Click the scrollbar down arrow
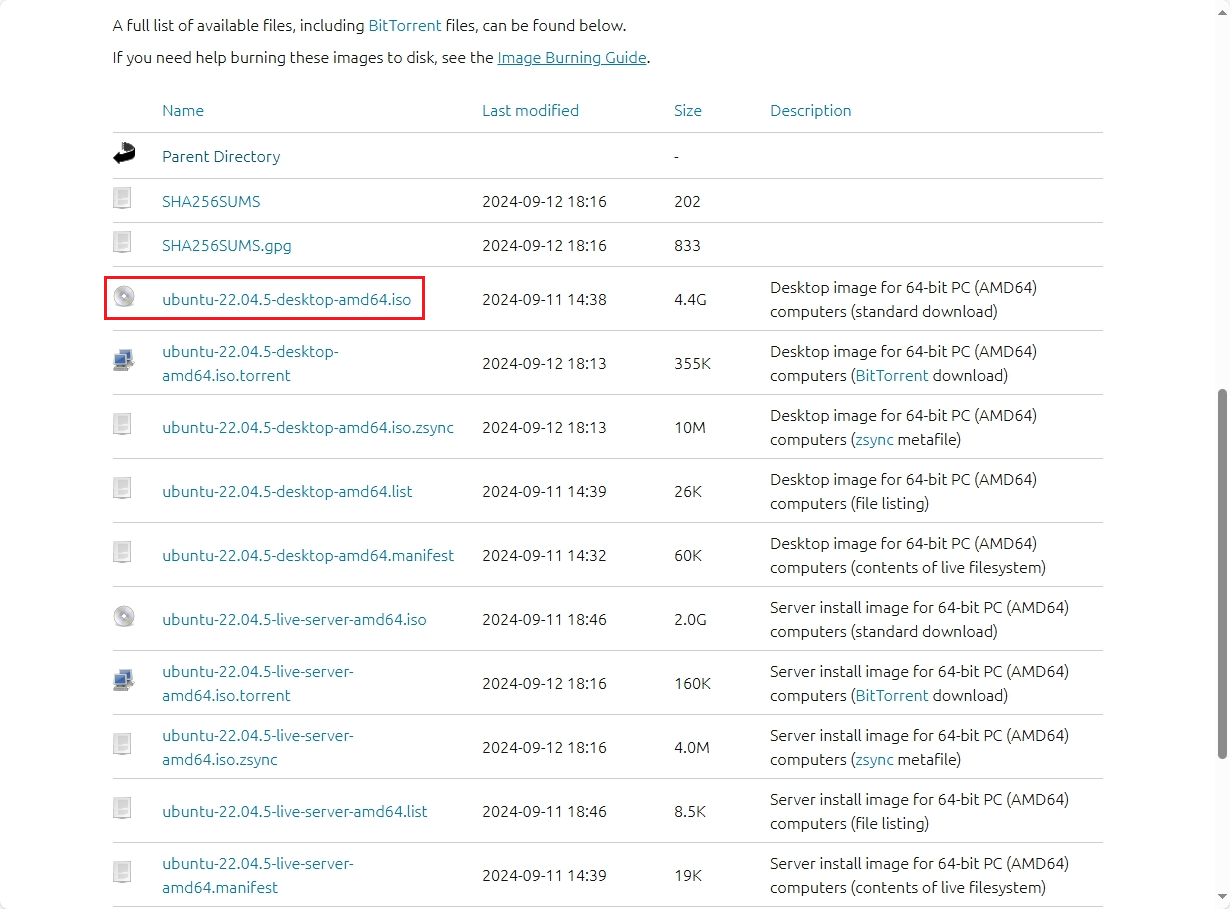Image resolution: width=1230 pixels, height=909 pixels. click(x=1222, y=899)
